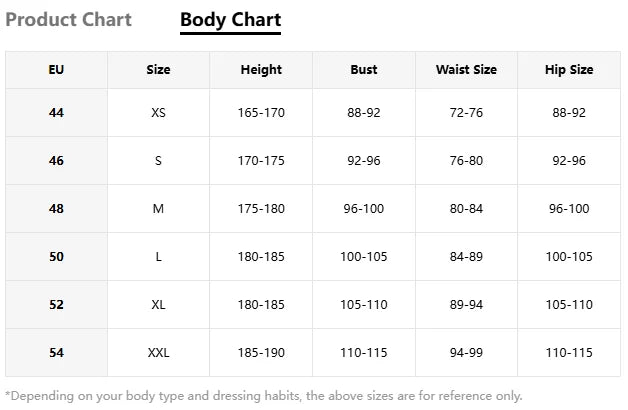Click the reference-only disclaimer note

pos(264,396)
